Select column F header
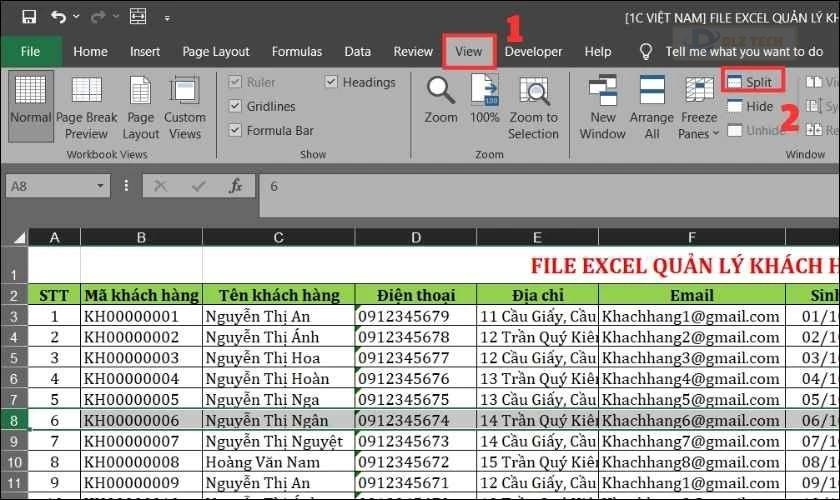 point(692,237)
